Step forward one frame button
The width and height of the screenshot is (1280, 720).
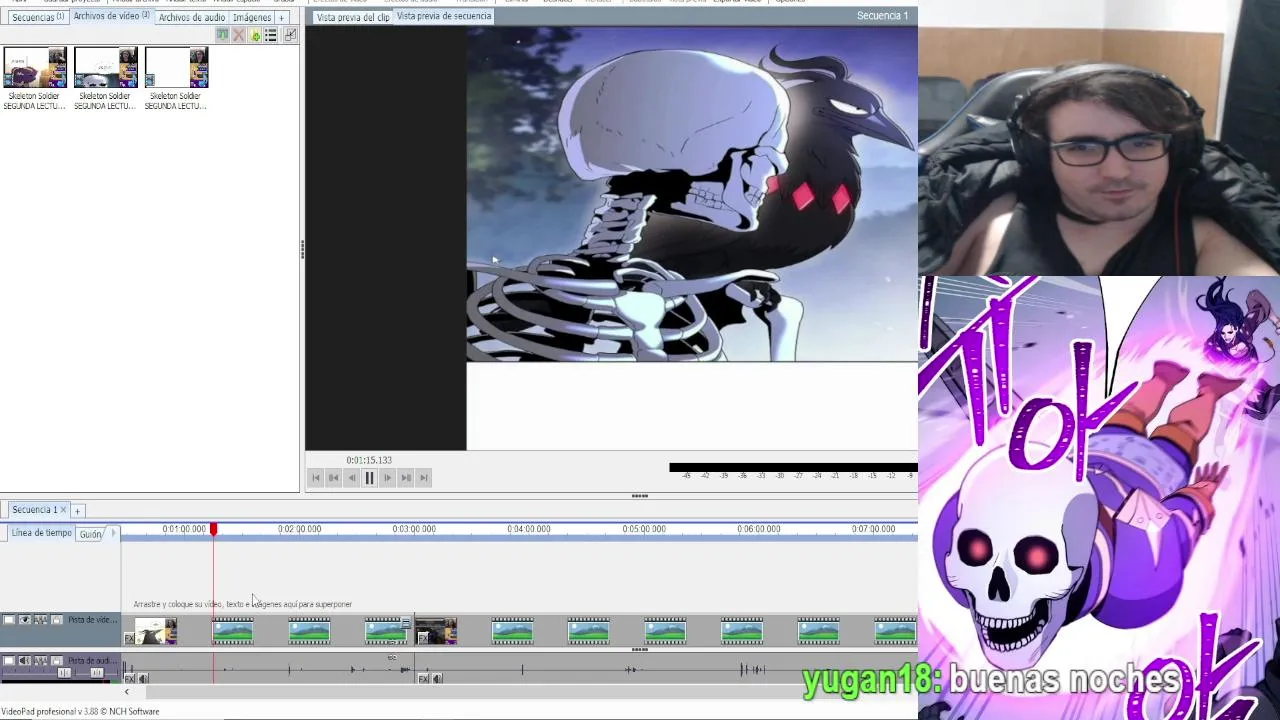pyautogui.click(x=387, y=478)
